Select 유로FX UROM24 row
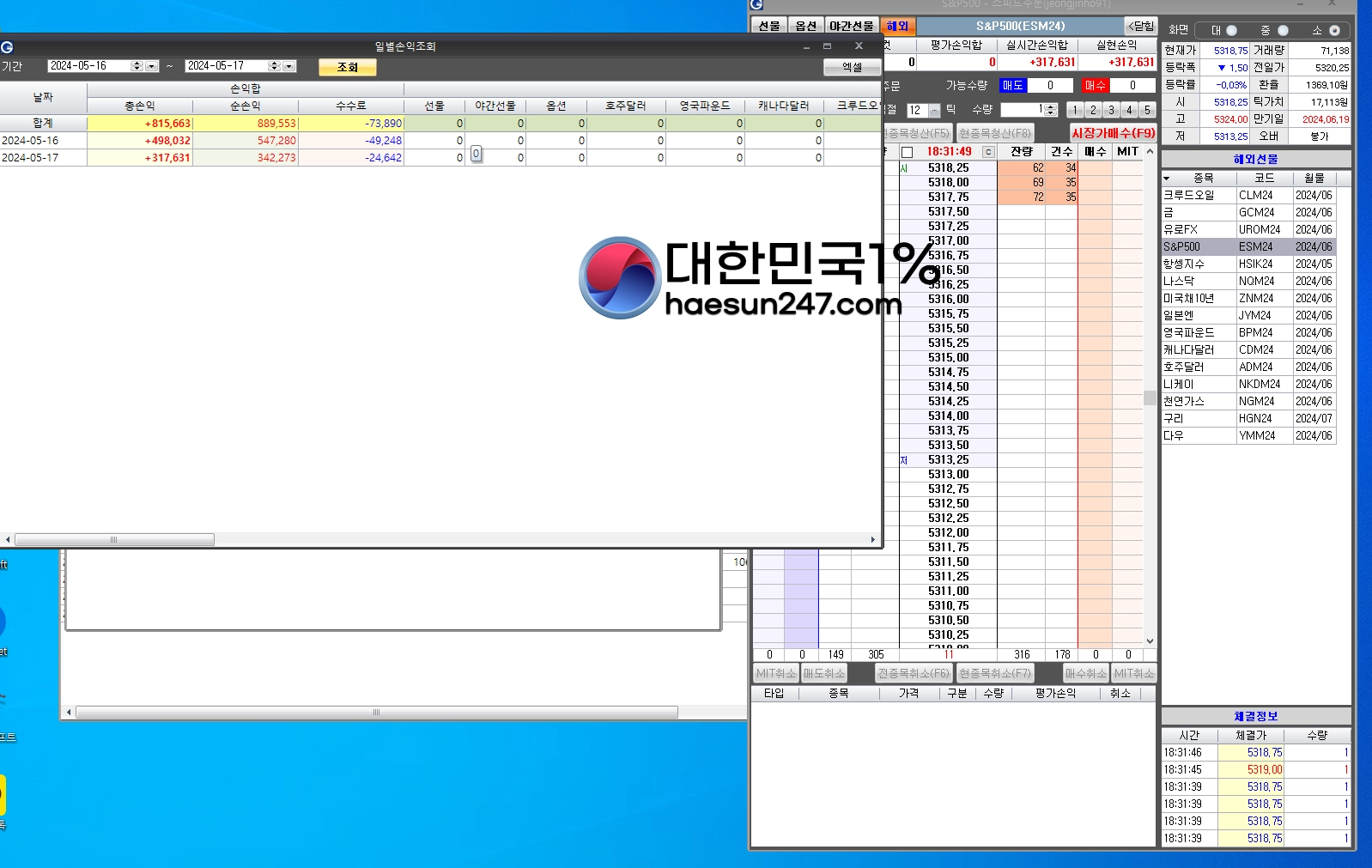1372x868 pixels. (1248, 229)
